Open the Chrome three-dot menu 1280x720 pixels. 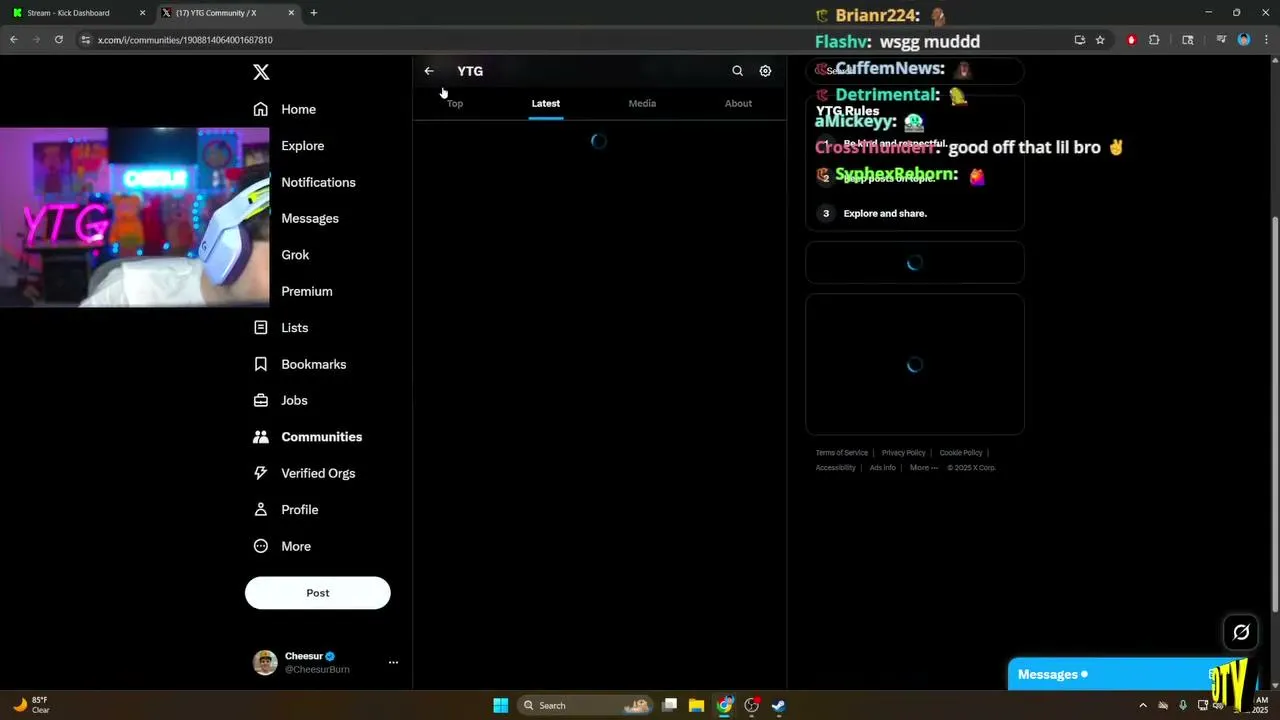1267,40
